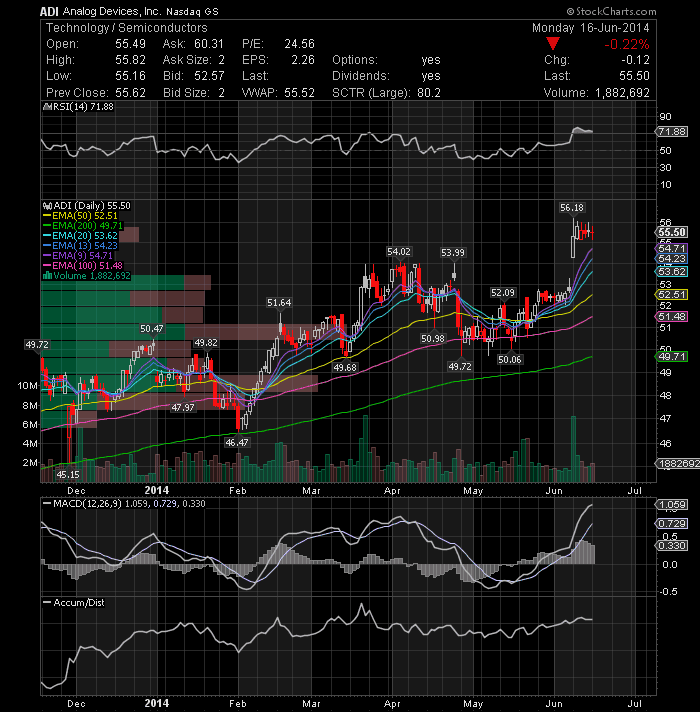This screenshot has height=712, width=700.
Task: Click Technology / Semiconductors sector label
Action: pos(127,28)
